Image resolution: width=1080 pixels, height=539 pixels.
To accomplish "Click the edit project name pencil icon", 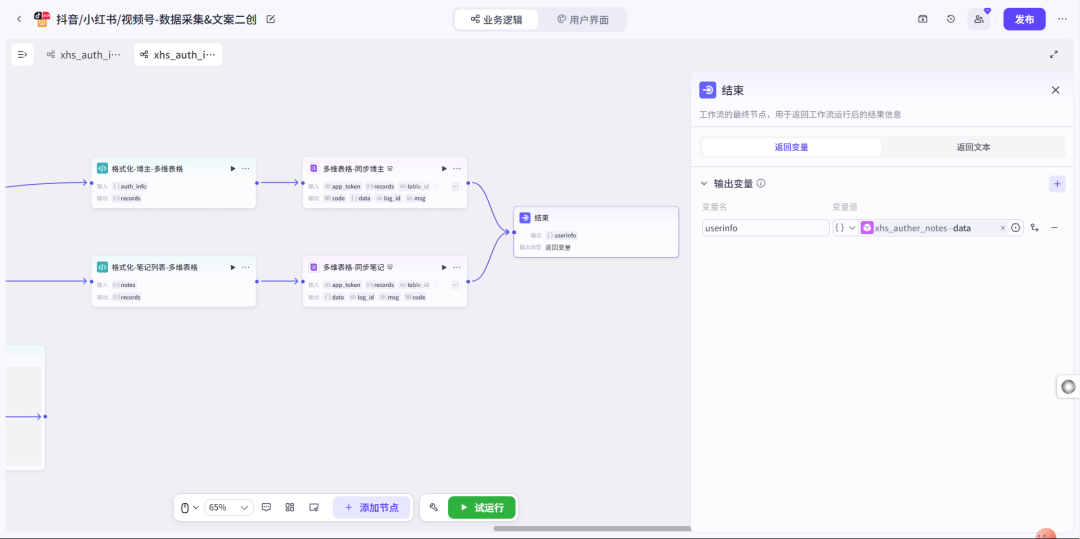I will tap(271, 19).
